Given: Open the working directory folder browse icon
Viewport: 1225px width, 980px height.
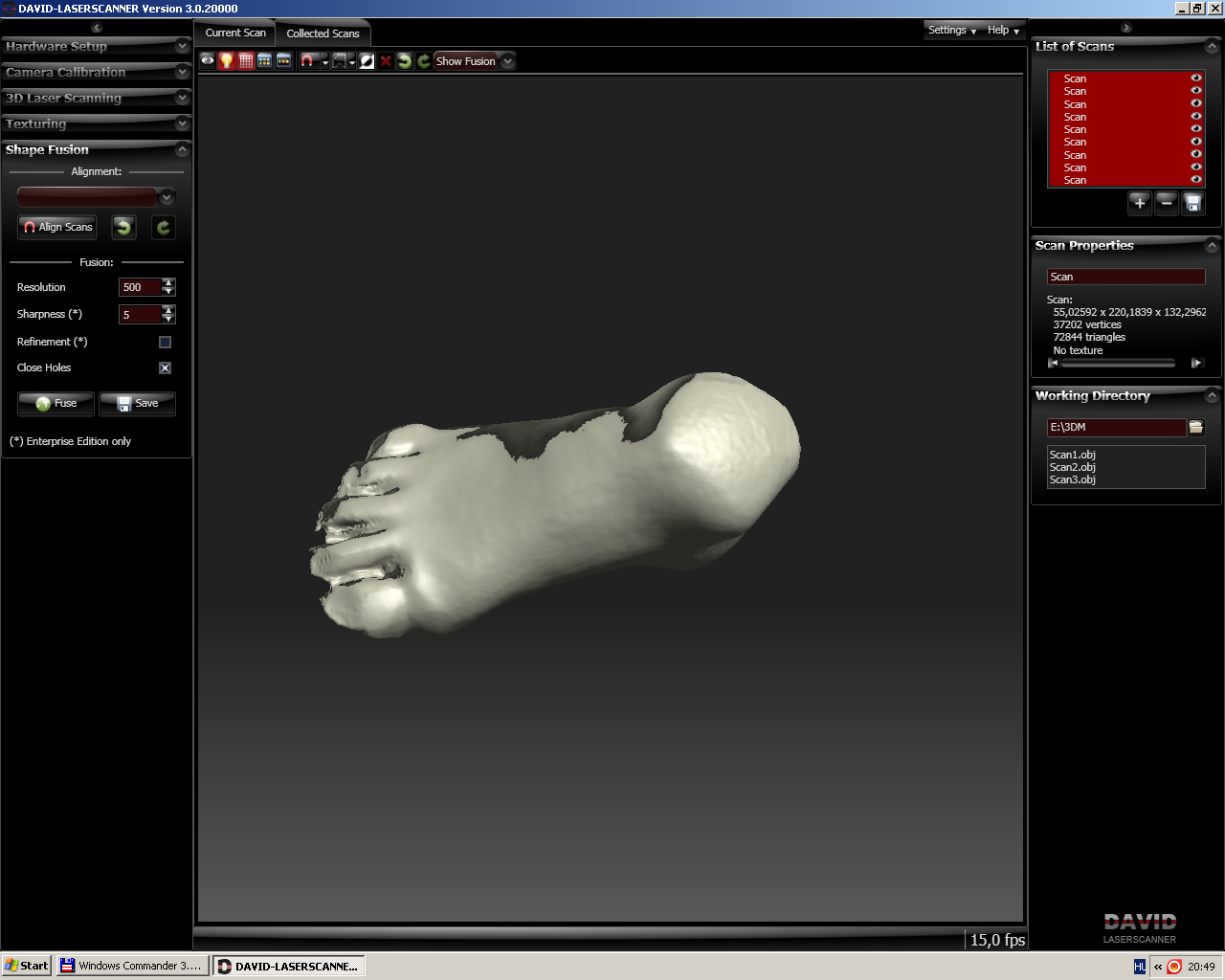Looking at the screenshot, I should tap(1195, 428).
